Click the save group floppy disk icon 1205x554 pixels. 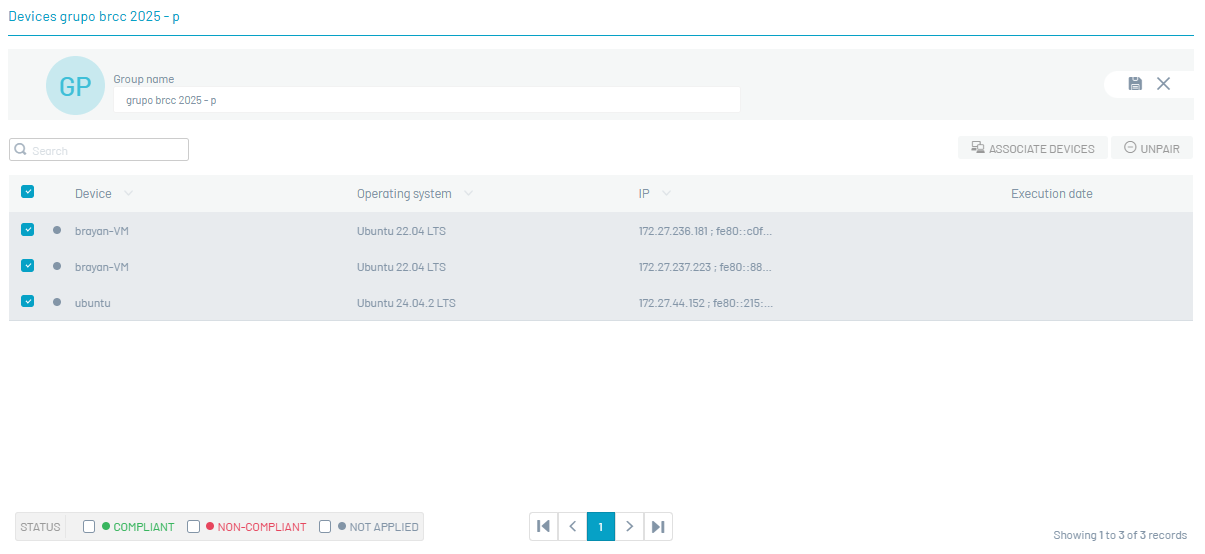point(1135,84)
